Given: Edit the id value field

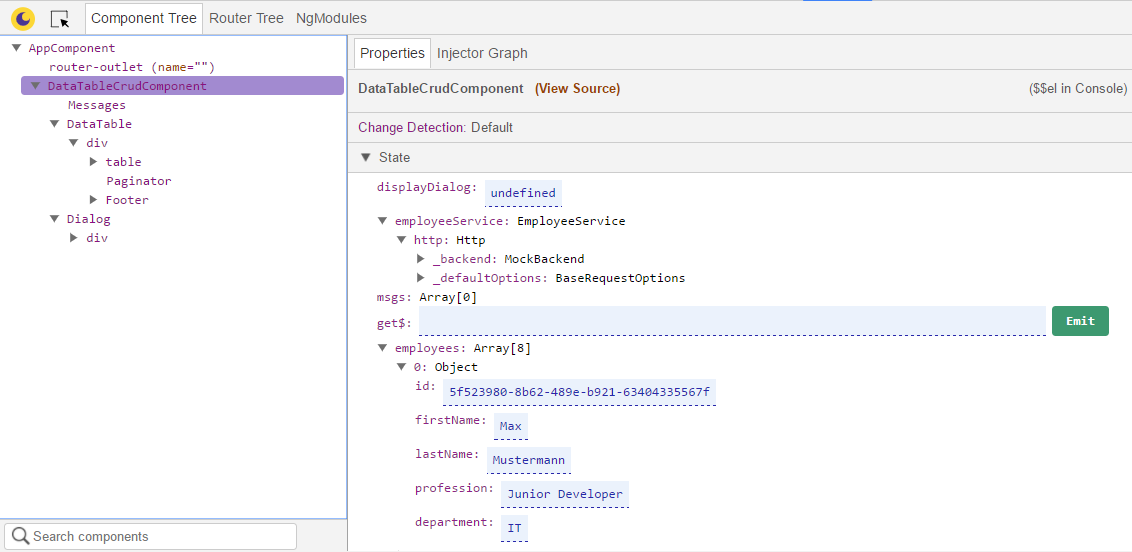Looking at the screenshot, I should 579,393.
